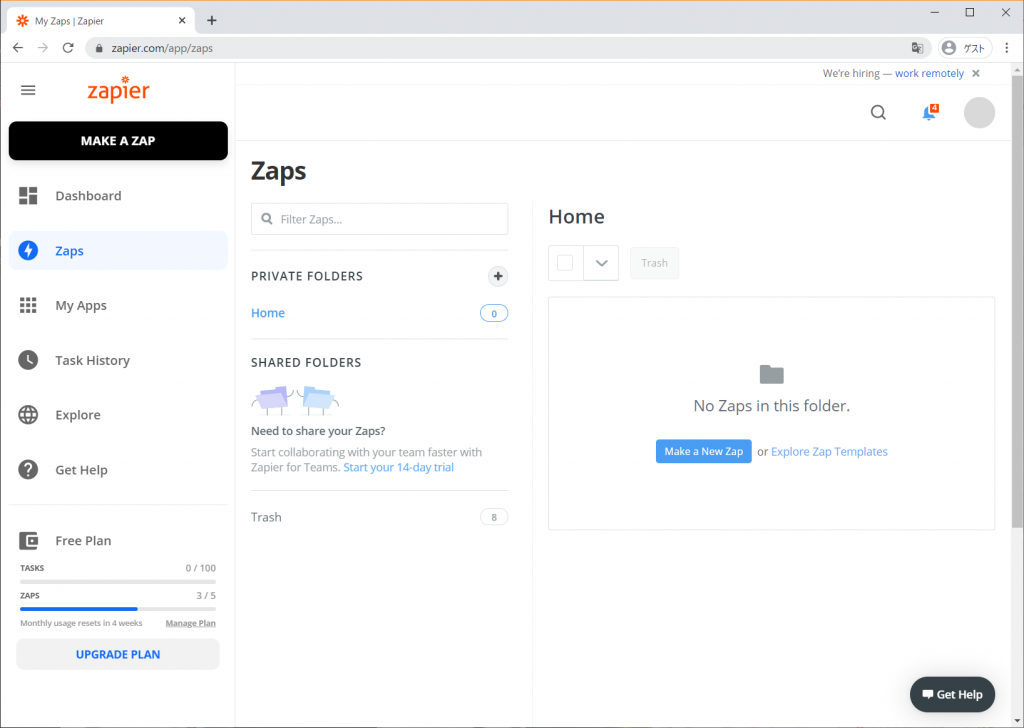
Task: Click the Task History clock icon
Action: 28,360
